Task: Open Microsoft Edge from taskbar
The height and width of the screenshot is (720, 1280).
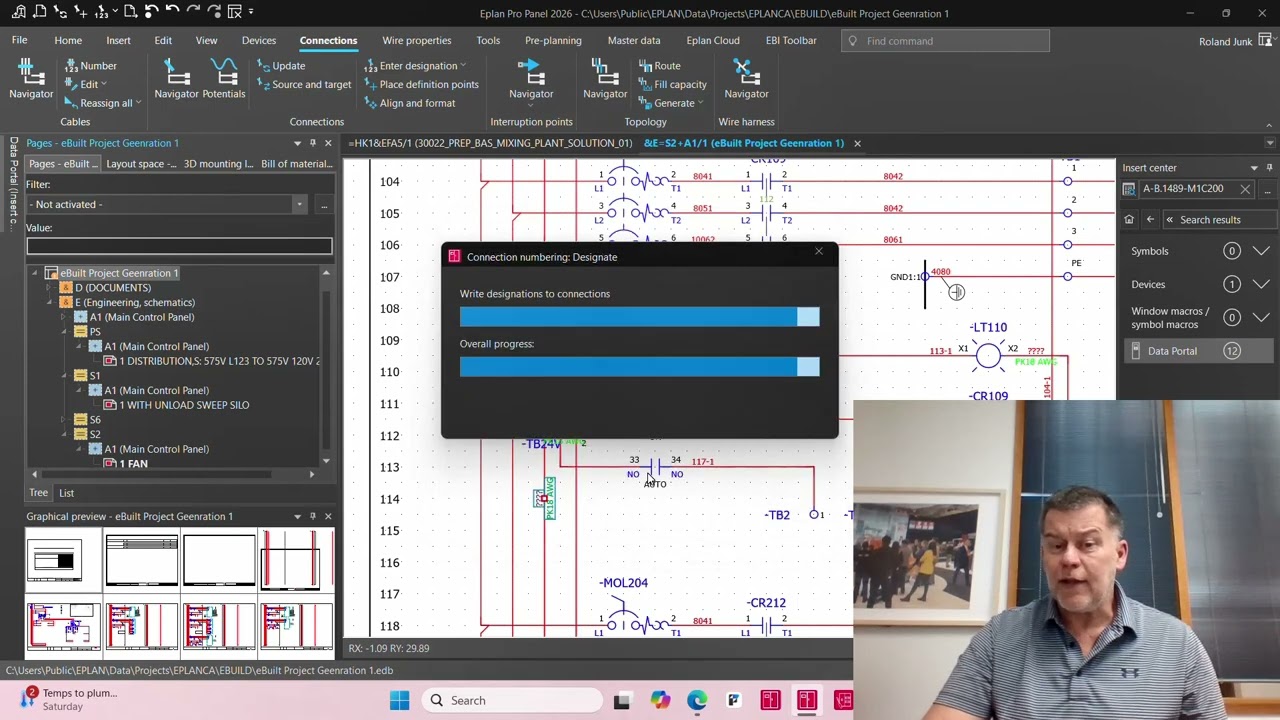Action: (697, 700)
